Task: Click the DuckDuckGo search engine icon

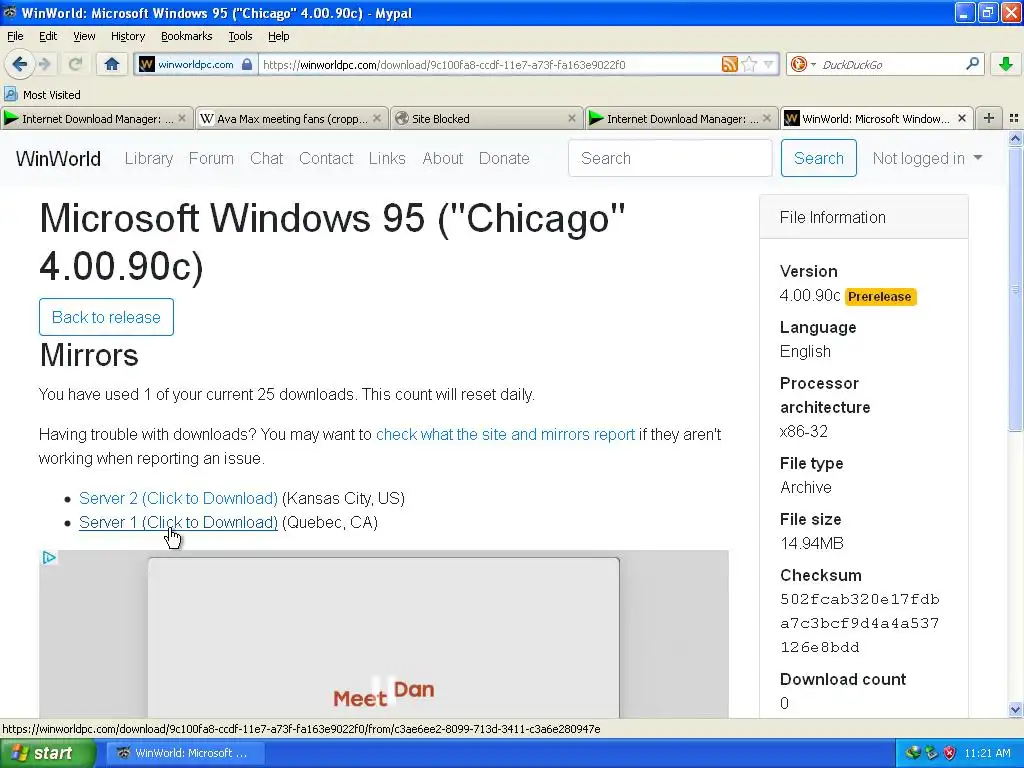Action: coord(798,64)
